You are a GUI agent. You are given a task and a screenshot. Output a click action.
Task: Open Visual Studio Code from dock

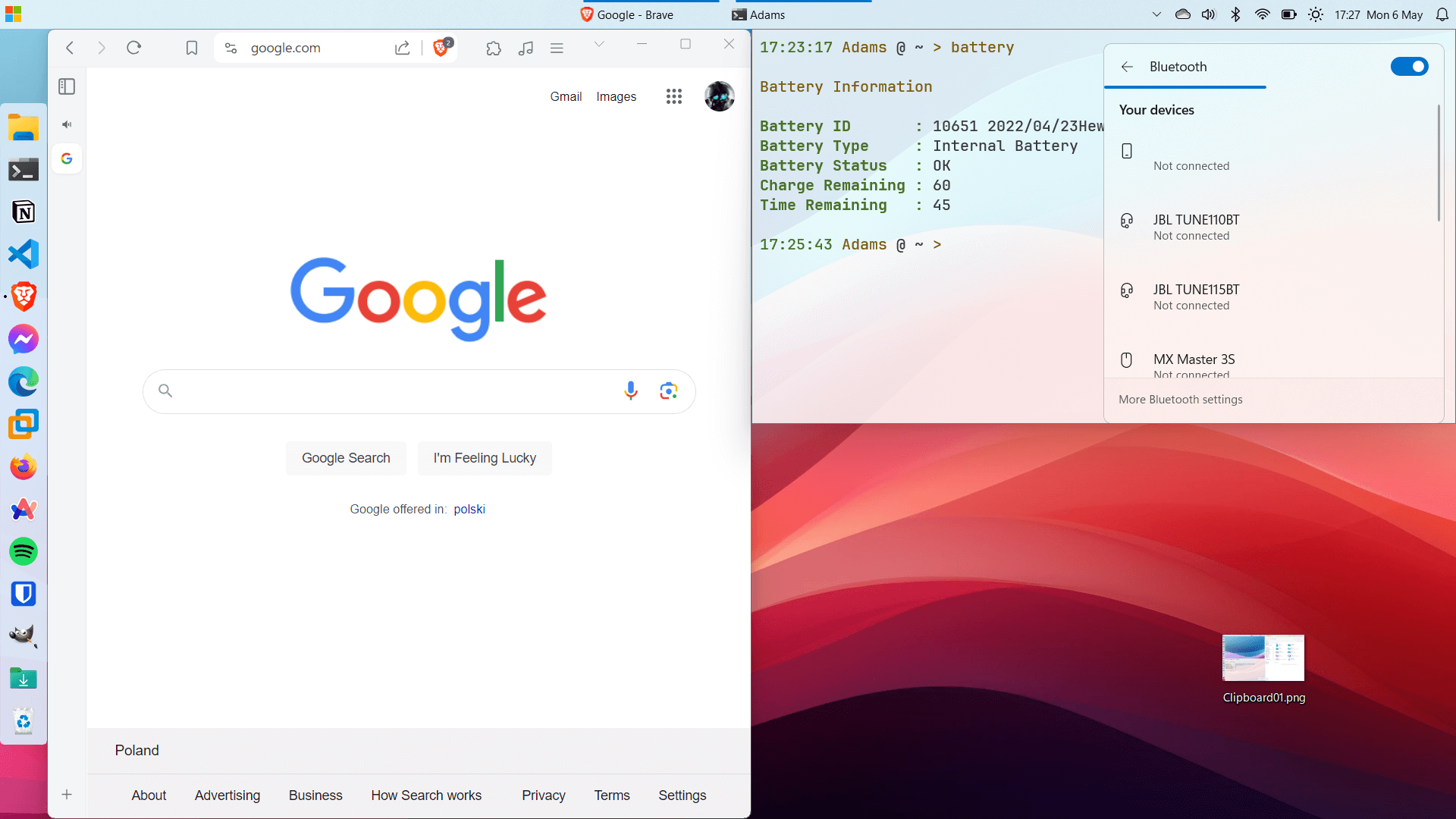(24, 254)
